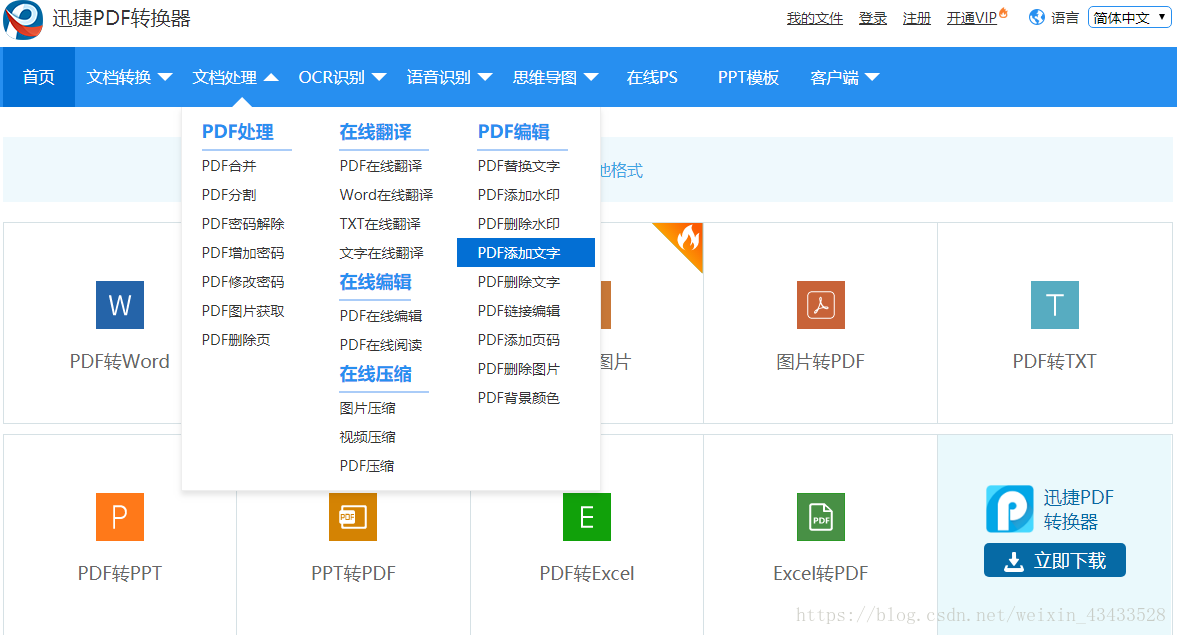Click the 在线压缩 menu heading

375,374
